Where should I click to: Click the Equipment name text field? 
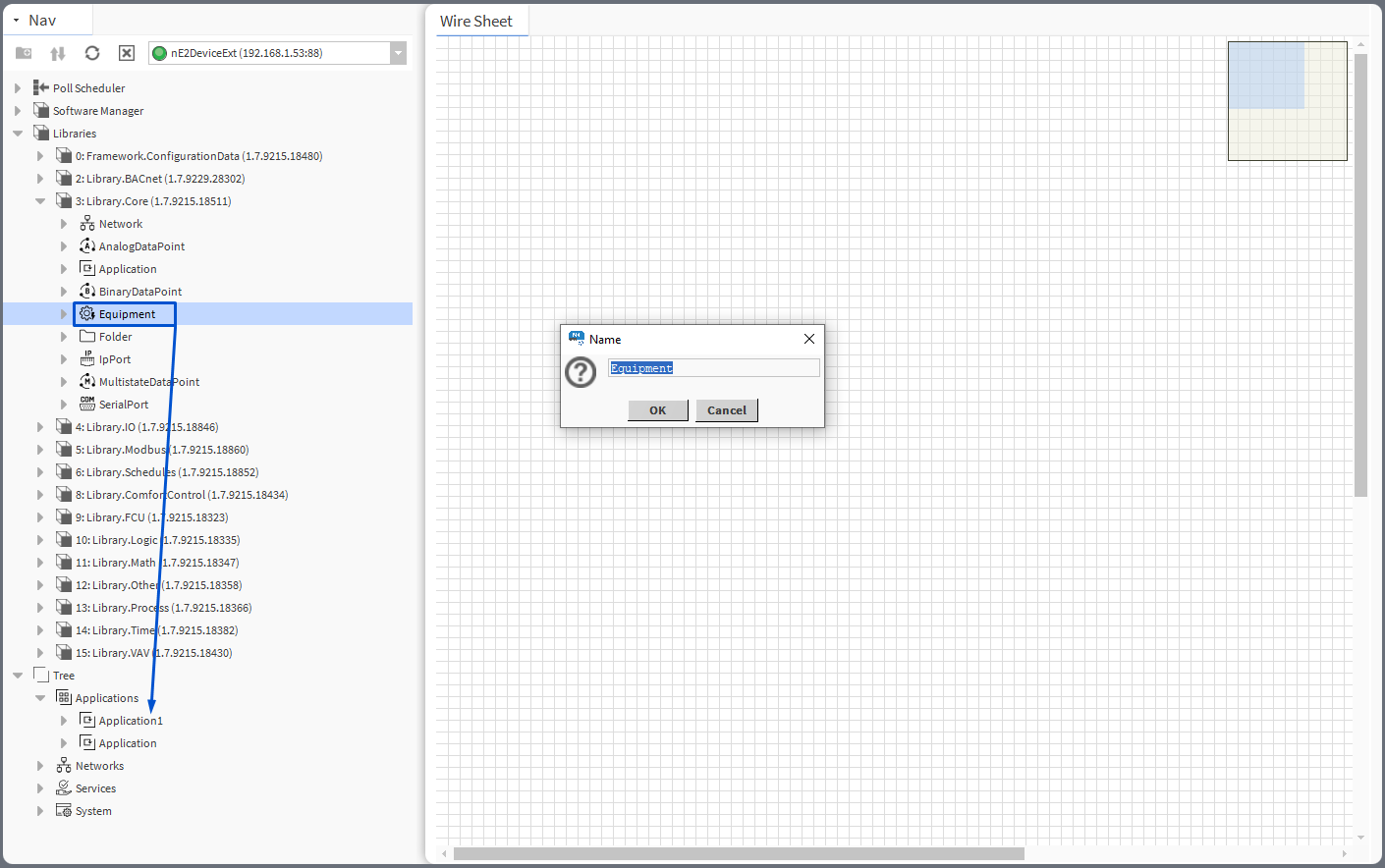[713, 368]
